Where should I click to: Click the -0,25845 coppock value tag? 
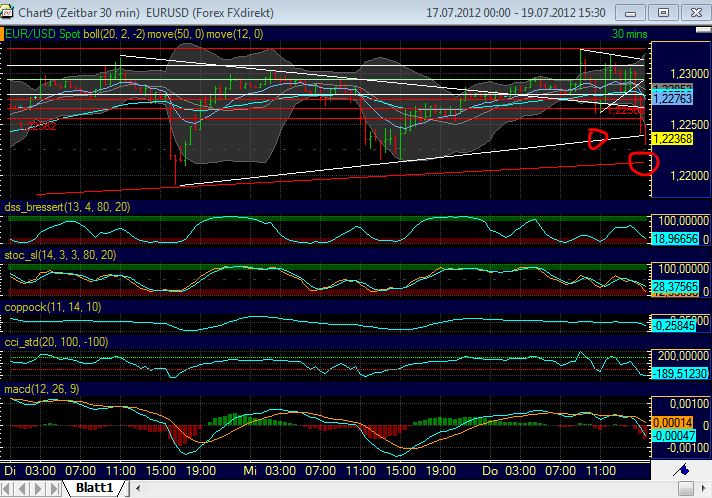(674, 325)
